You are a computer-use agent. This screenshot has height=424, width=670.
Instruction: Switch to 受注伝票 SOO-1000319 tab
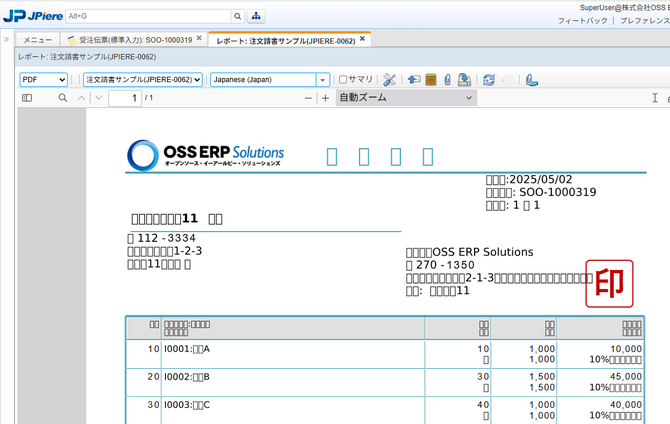135,40
